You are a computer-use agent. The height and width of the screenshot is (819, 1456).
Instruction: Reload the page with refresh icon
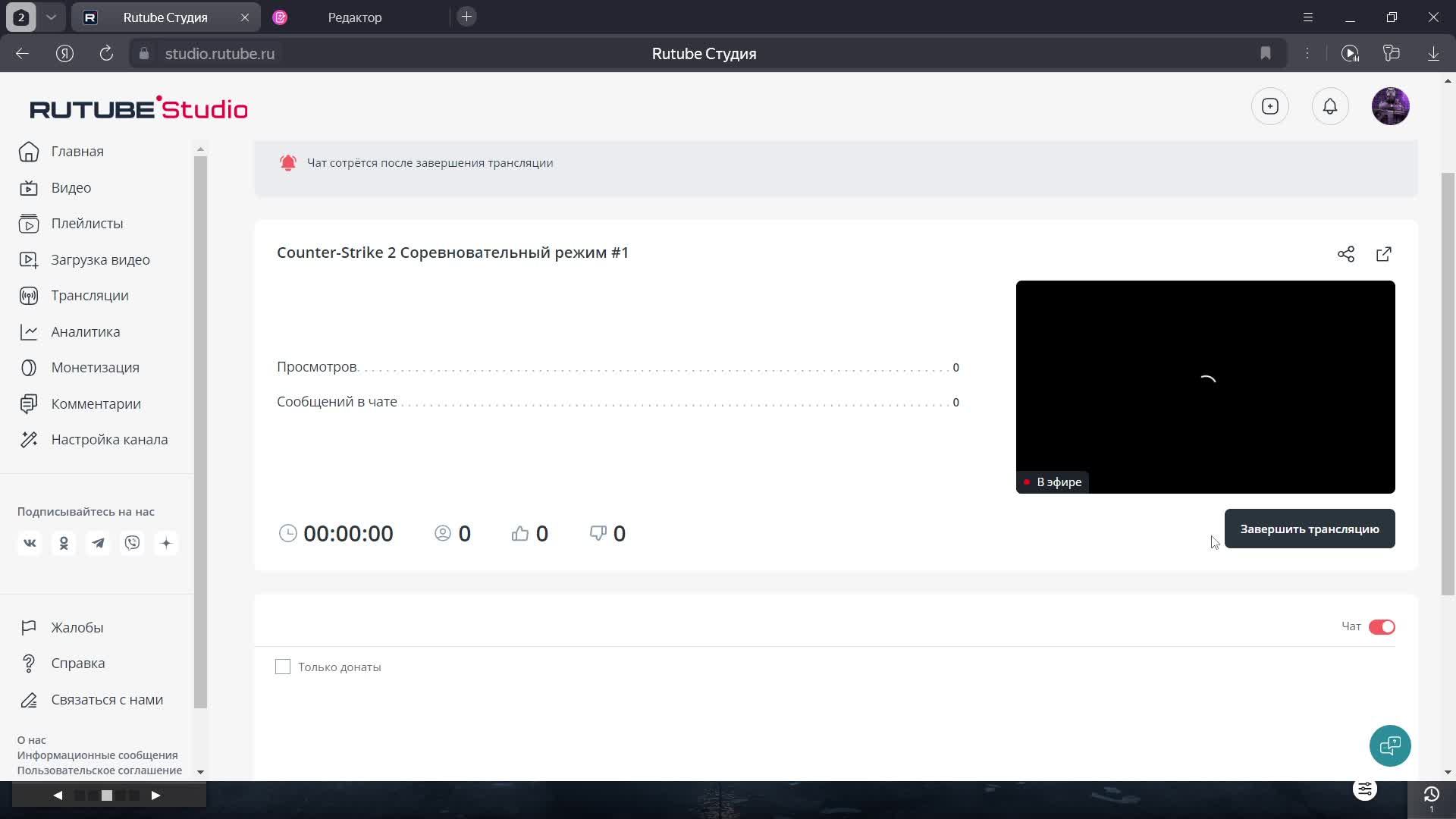tap(106, 53)
